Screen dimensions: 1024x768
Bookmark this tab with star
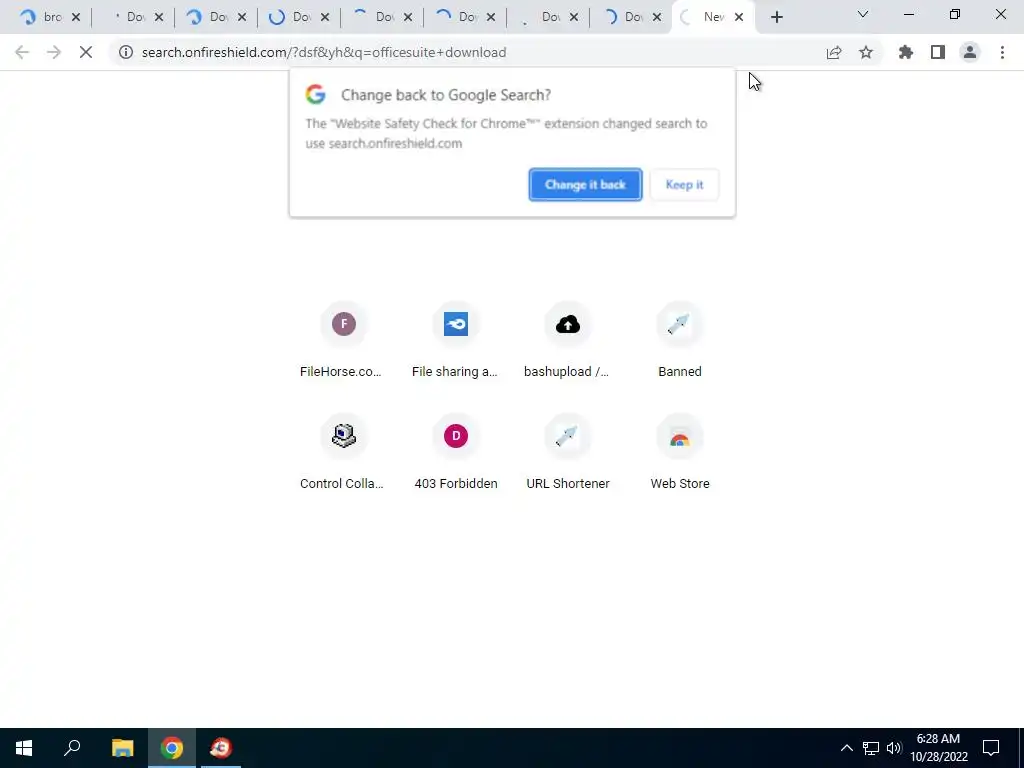tap(866, 52)
